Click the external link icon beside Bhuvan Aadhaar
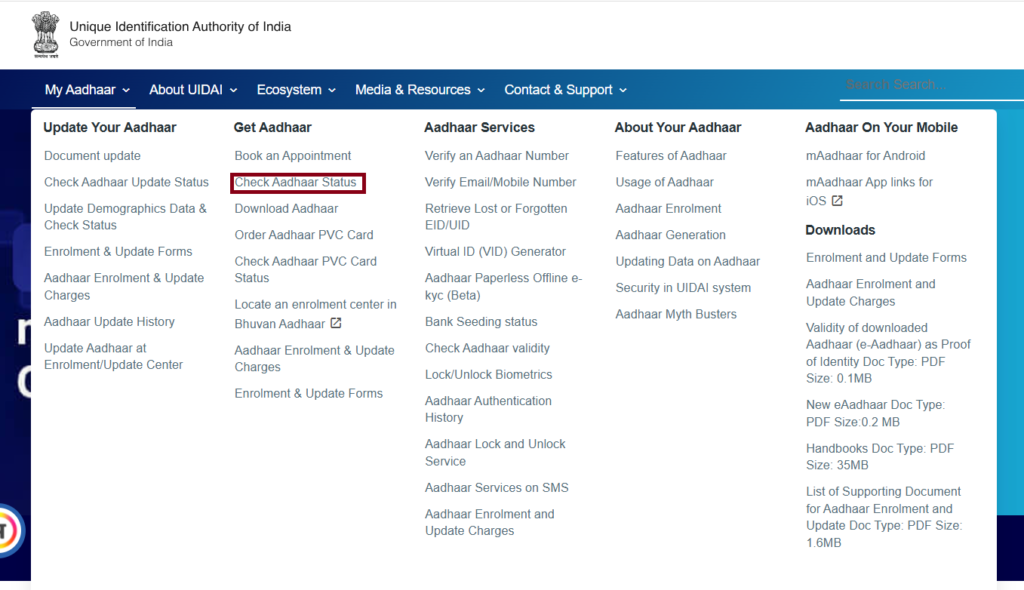The height and width of the screenshot is (590, 1024). 336,323
